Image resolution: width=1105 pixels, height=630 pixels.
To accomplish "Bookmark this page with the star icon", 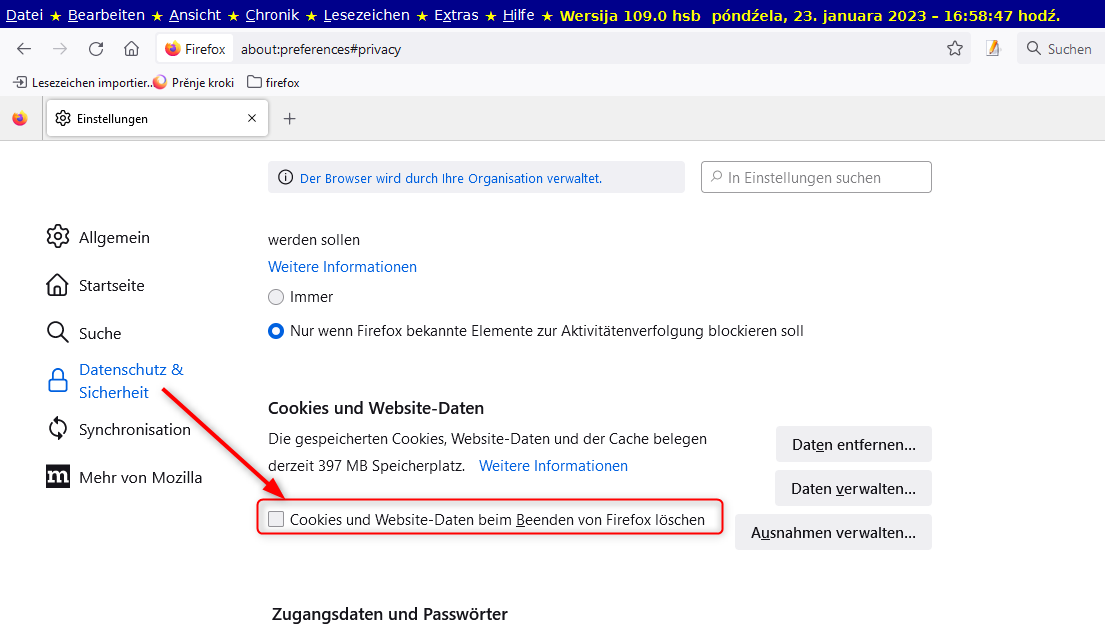I will (955, 49).
